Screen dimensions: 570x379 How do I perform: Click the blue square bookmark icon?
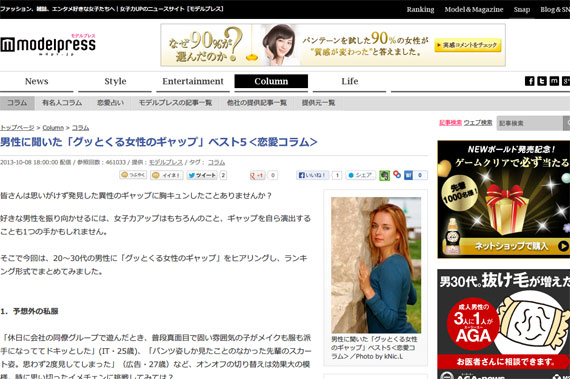(409, 175)
